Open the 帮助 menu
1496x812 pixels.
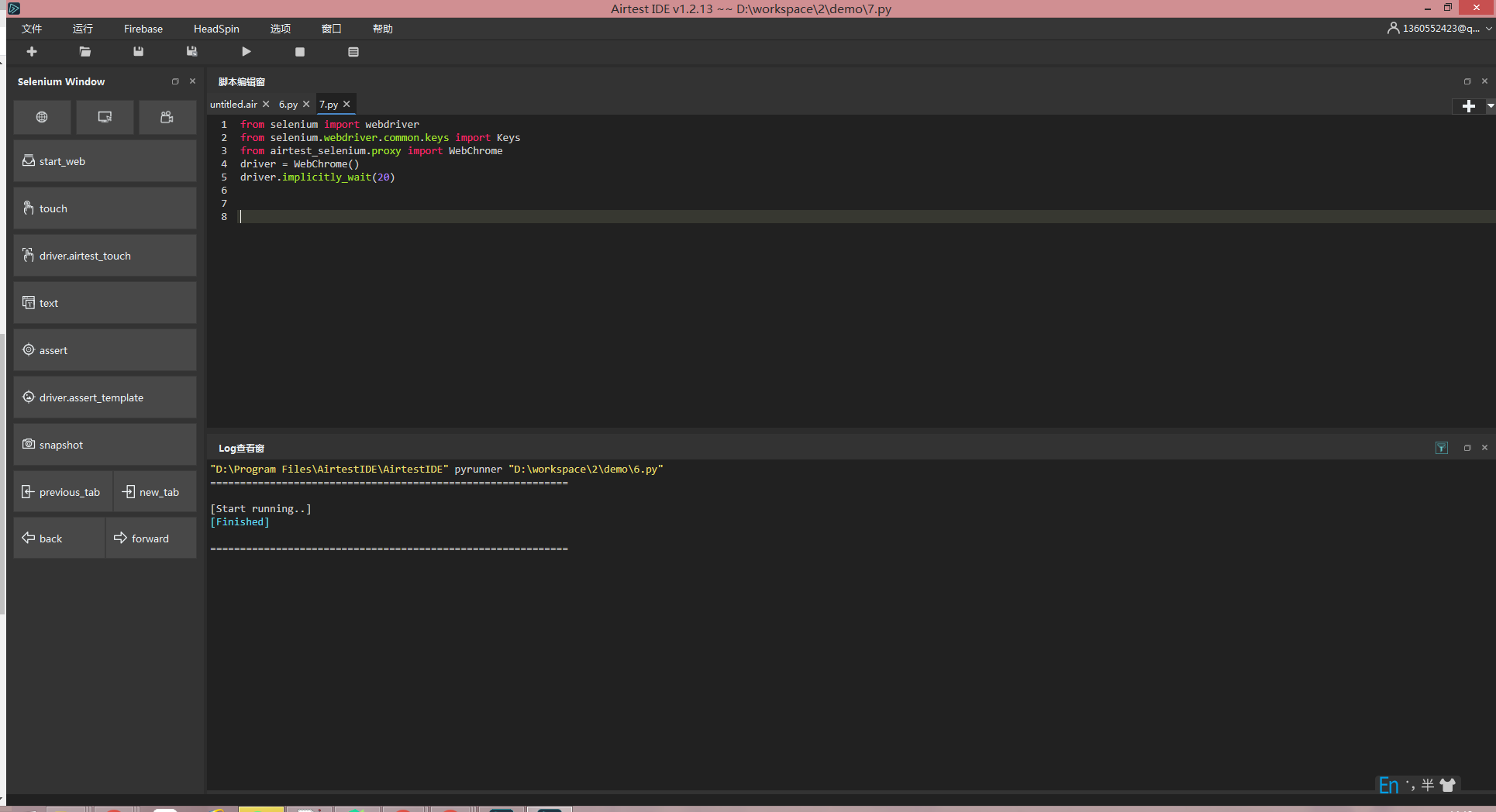point(383,29)
